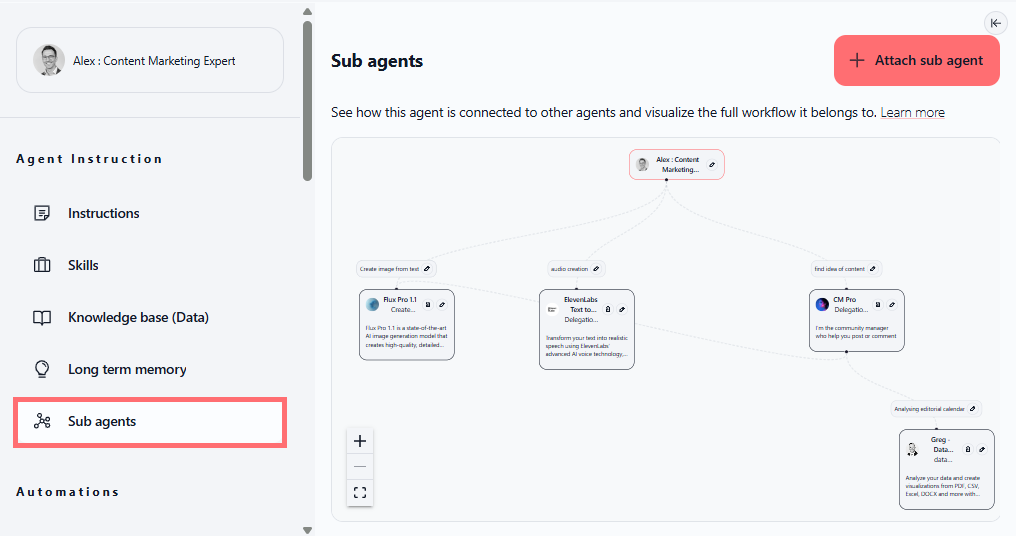Edit the "find idea of content" connection label

point(873,268)
